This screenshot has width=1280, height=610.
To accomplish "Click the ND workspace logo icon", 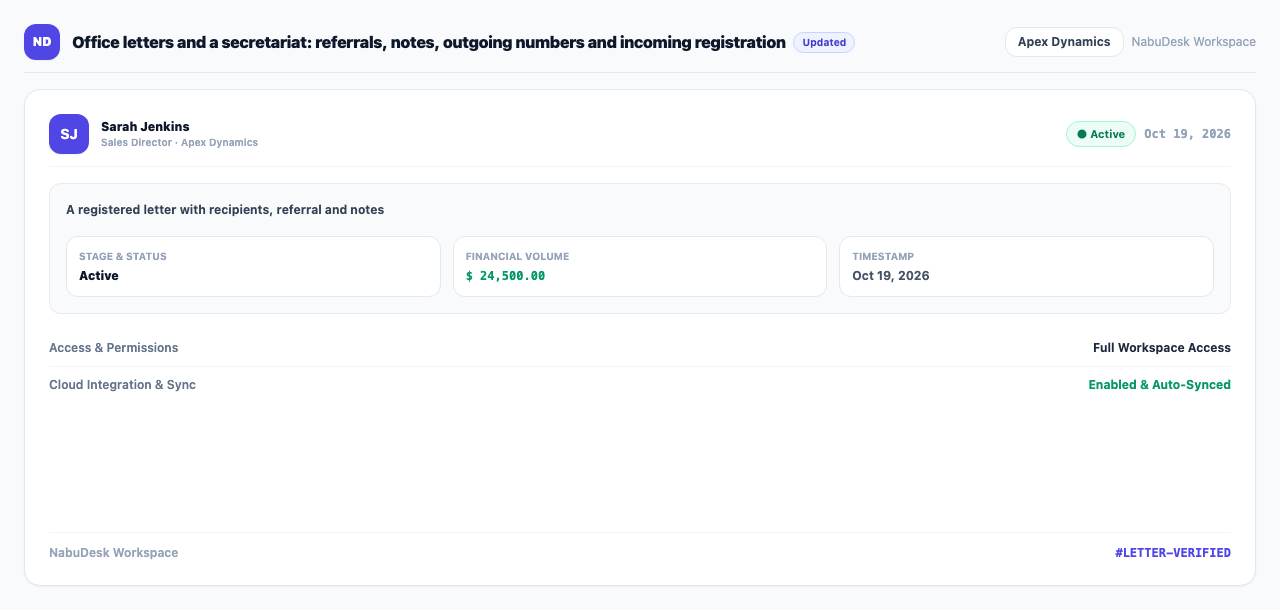I will (x=42, y=42).
